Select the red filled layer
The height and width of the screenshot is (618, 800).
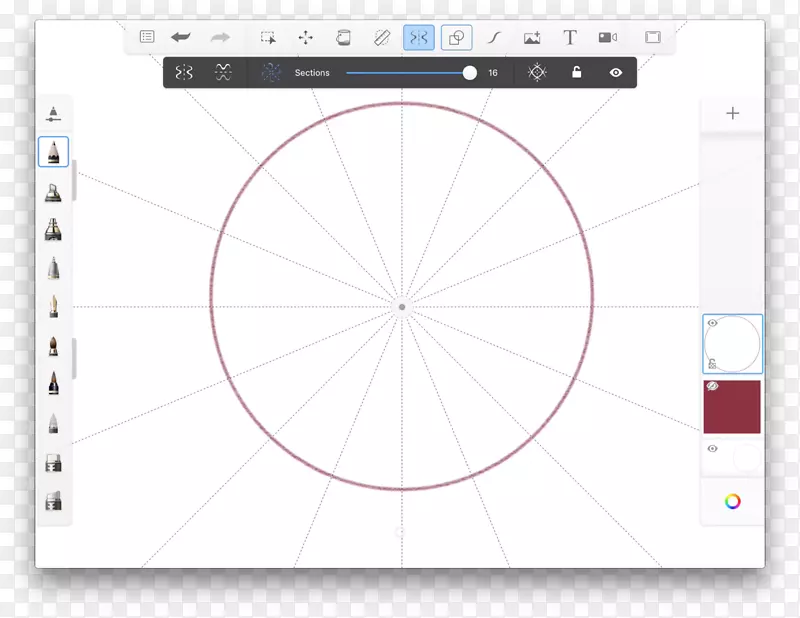tap(733, 407)
